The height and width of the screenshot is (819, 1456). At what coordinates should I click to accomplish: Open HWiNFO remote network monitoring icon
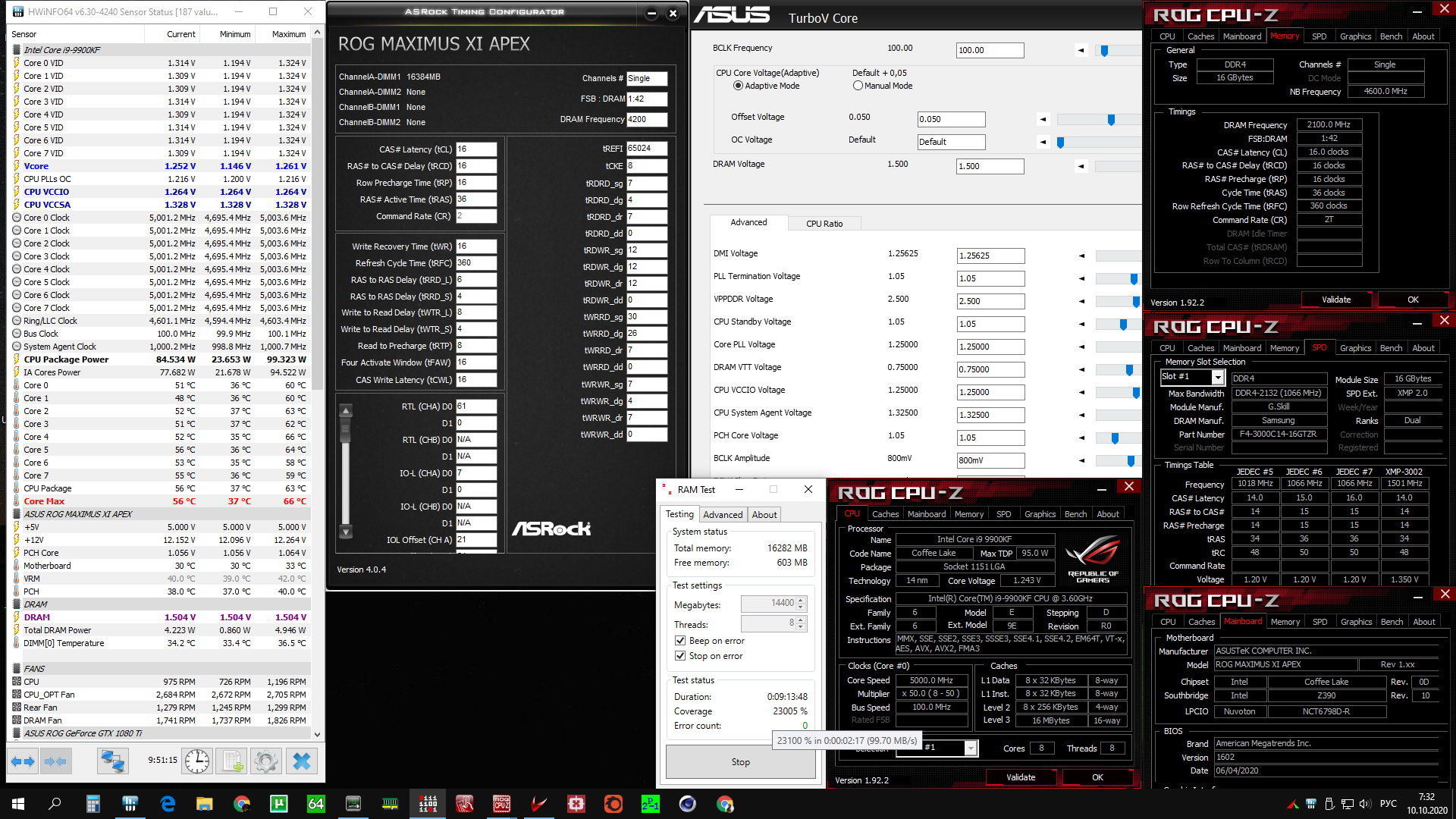[x=113, y=761]
